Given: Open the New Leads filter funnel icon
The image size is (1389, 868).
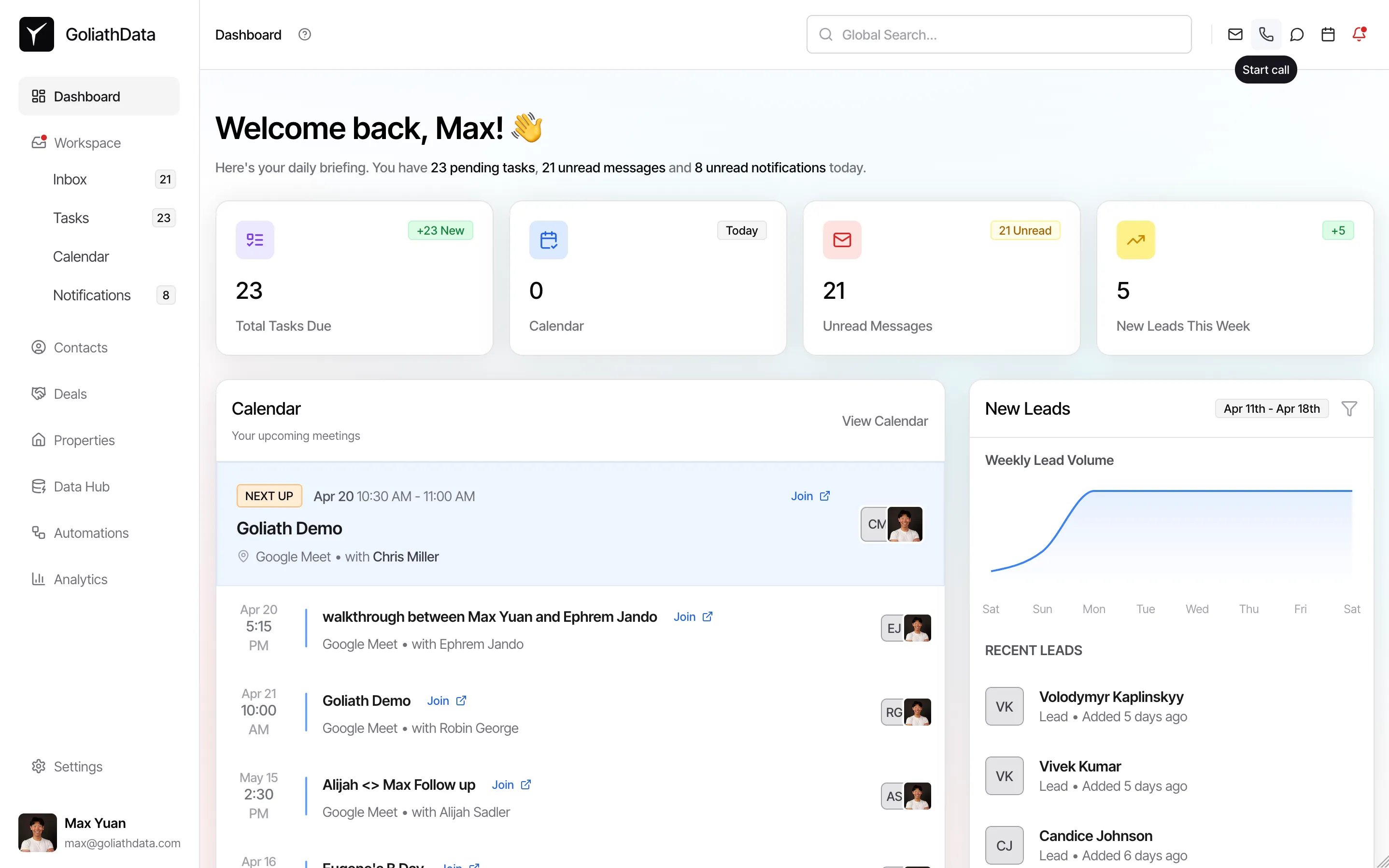Looking at the screenshot, I should [x=1349, y=409].
